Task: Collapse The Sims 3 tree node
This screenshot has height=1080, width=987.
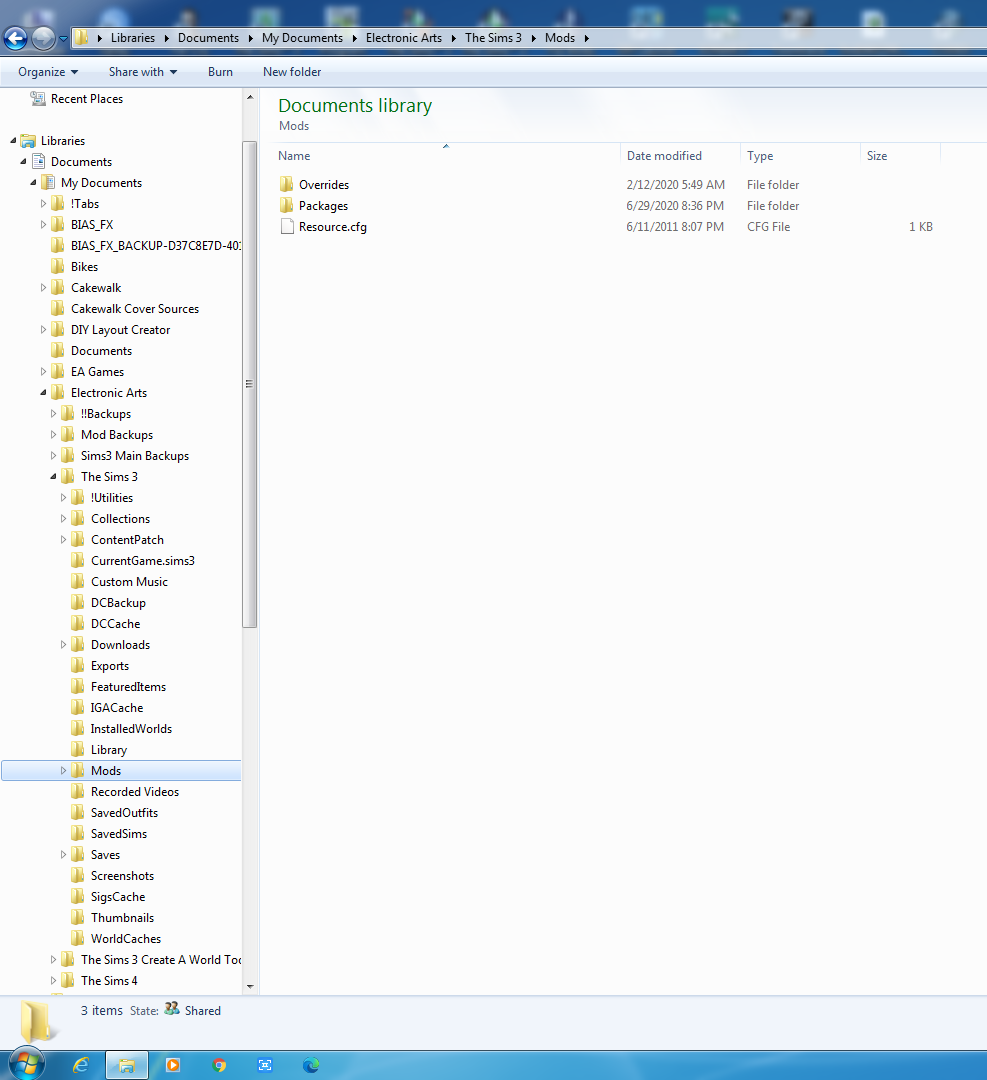Action: tap(54, 477)
